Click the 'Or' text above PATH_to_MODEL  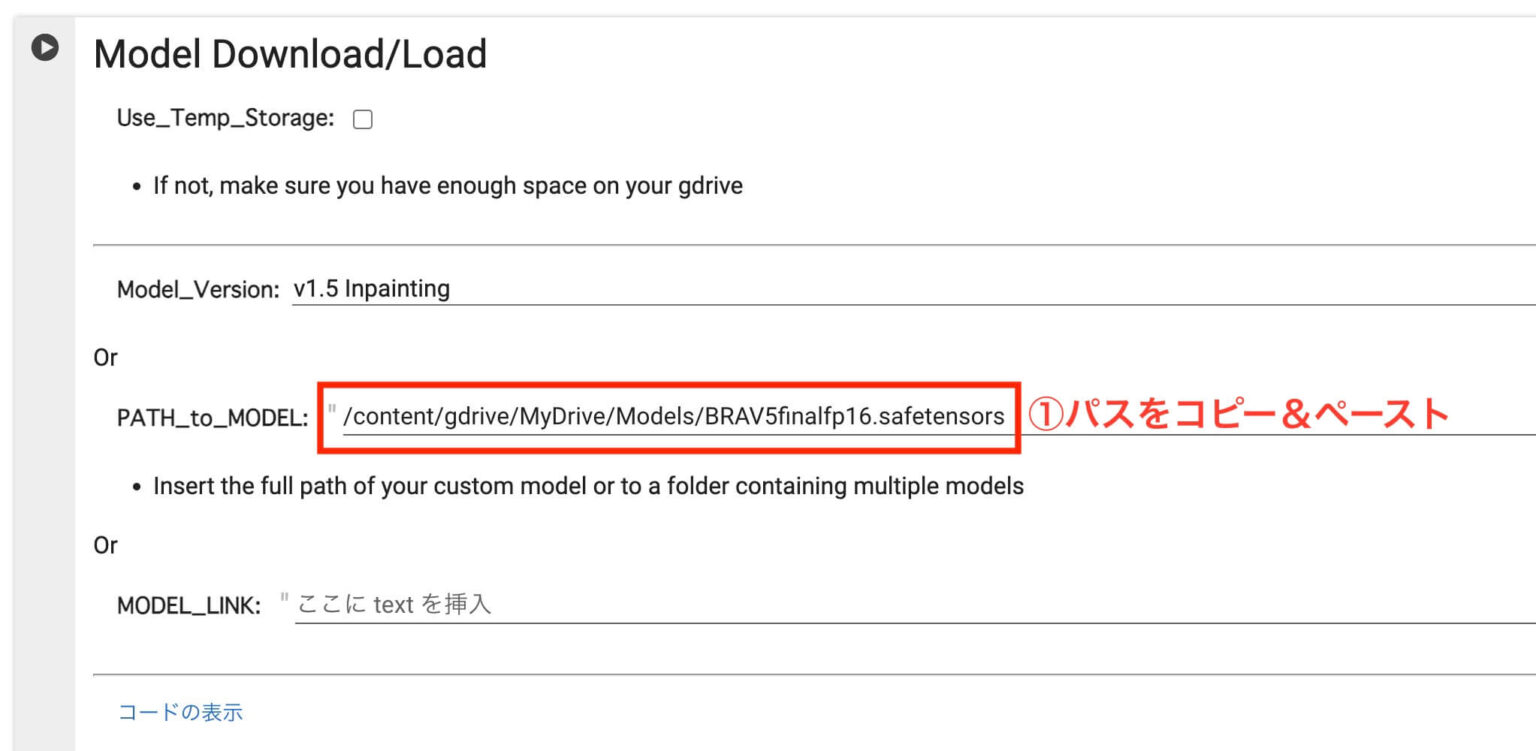click(105, 358)
